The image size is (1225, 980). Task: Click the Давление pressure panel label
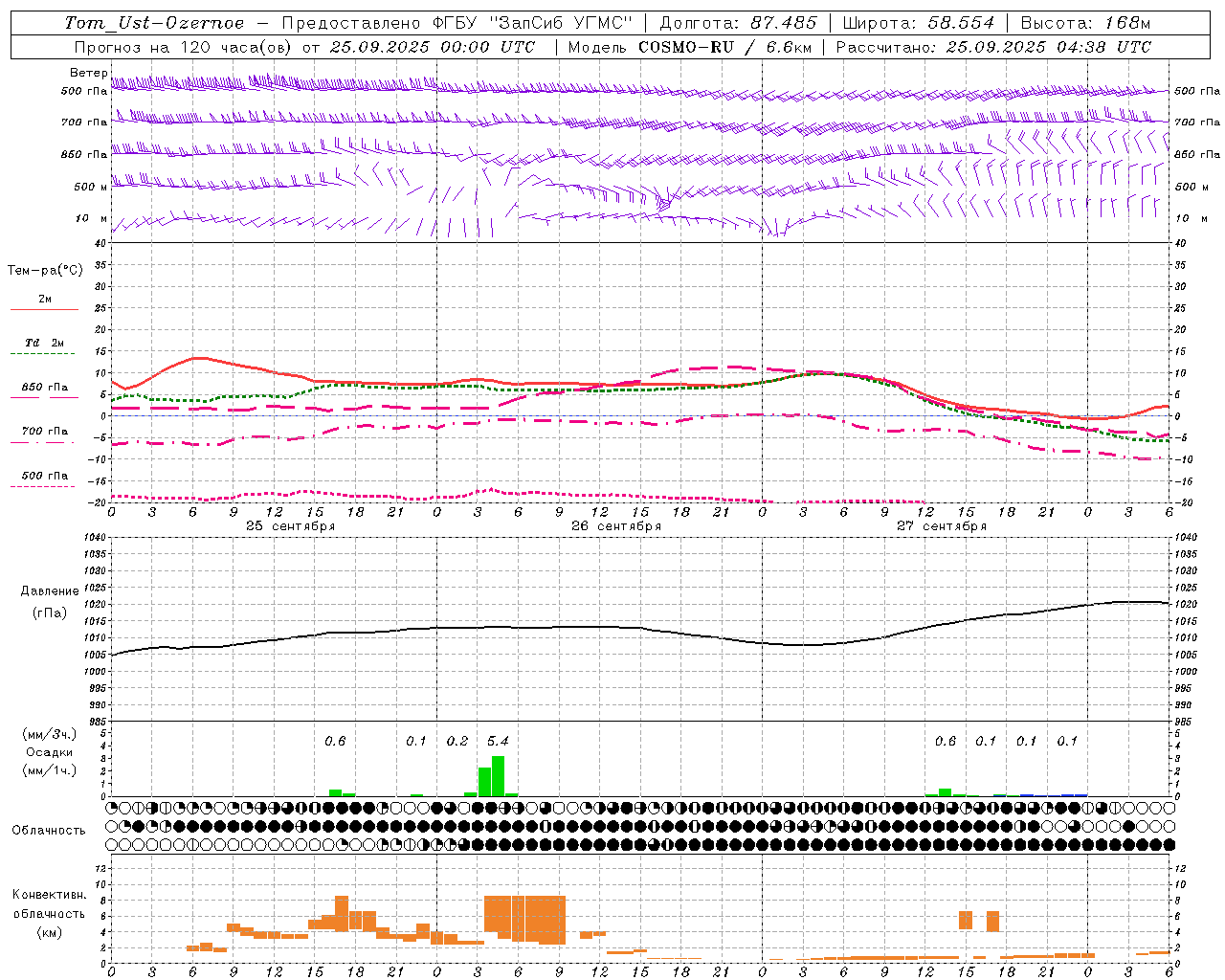[50, 591]
